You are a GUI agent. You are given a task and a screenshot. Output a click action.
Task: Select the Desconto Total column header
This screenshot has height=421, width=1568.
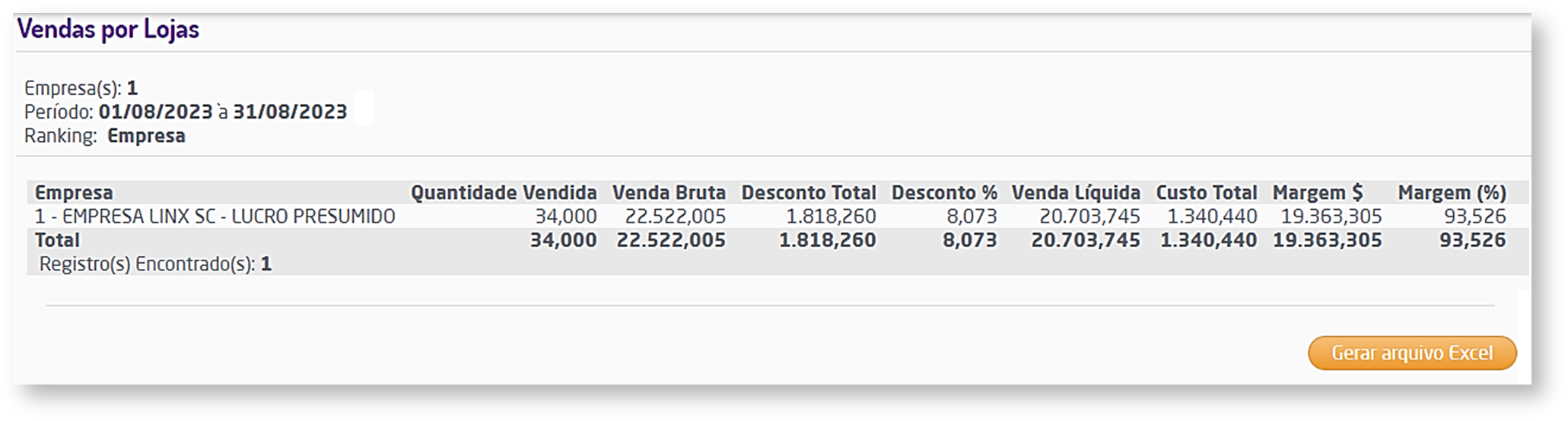pos(809,193)
